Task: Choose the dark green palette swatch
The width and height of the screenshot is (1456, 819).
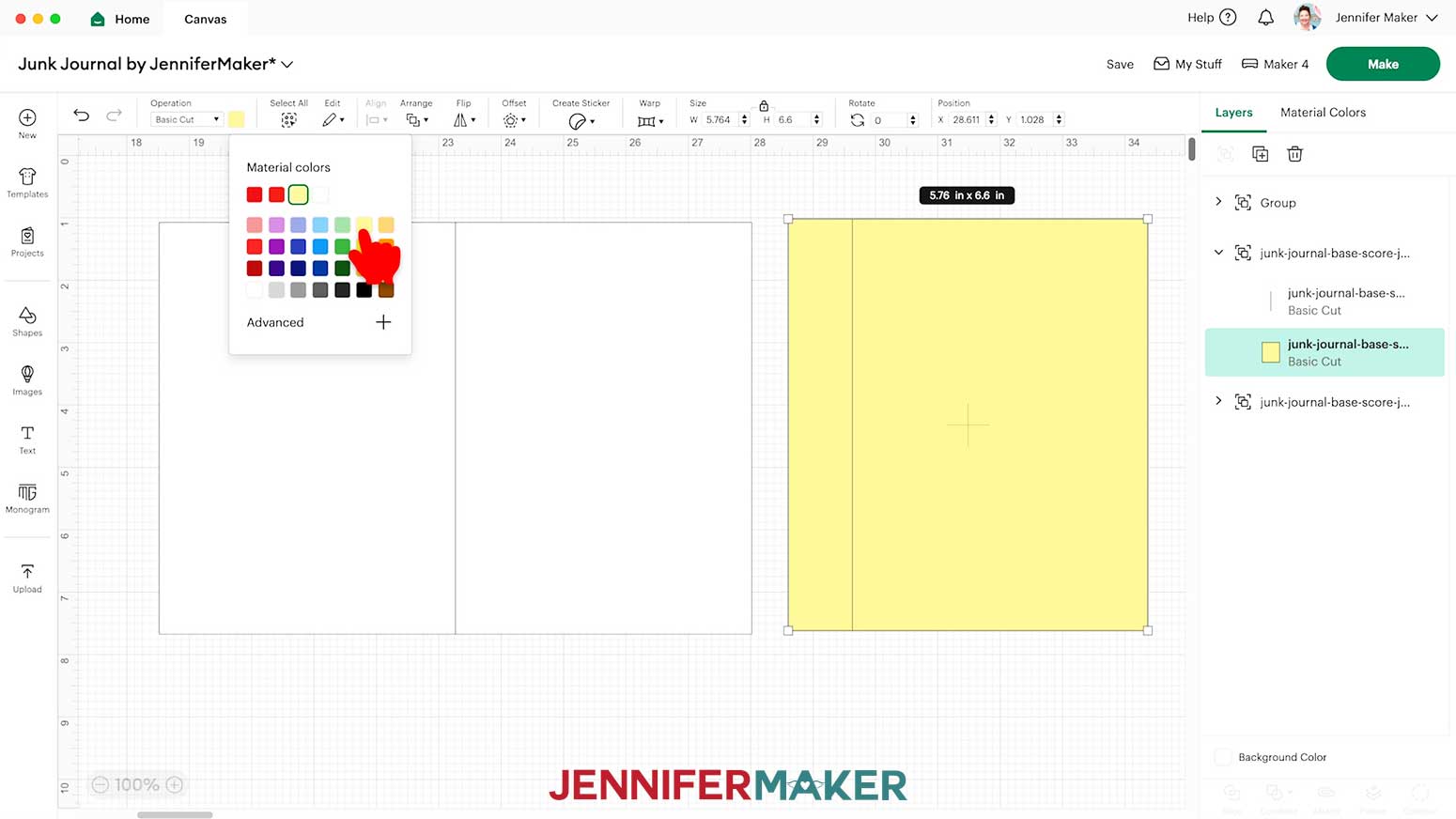Action: tap(343, 269)
